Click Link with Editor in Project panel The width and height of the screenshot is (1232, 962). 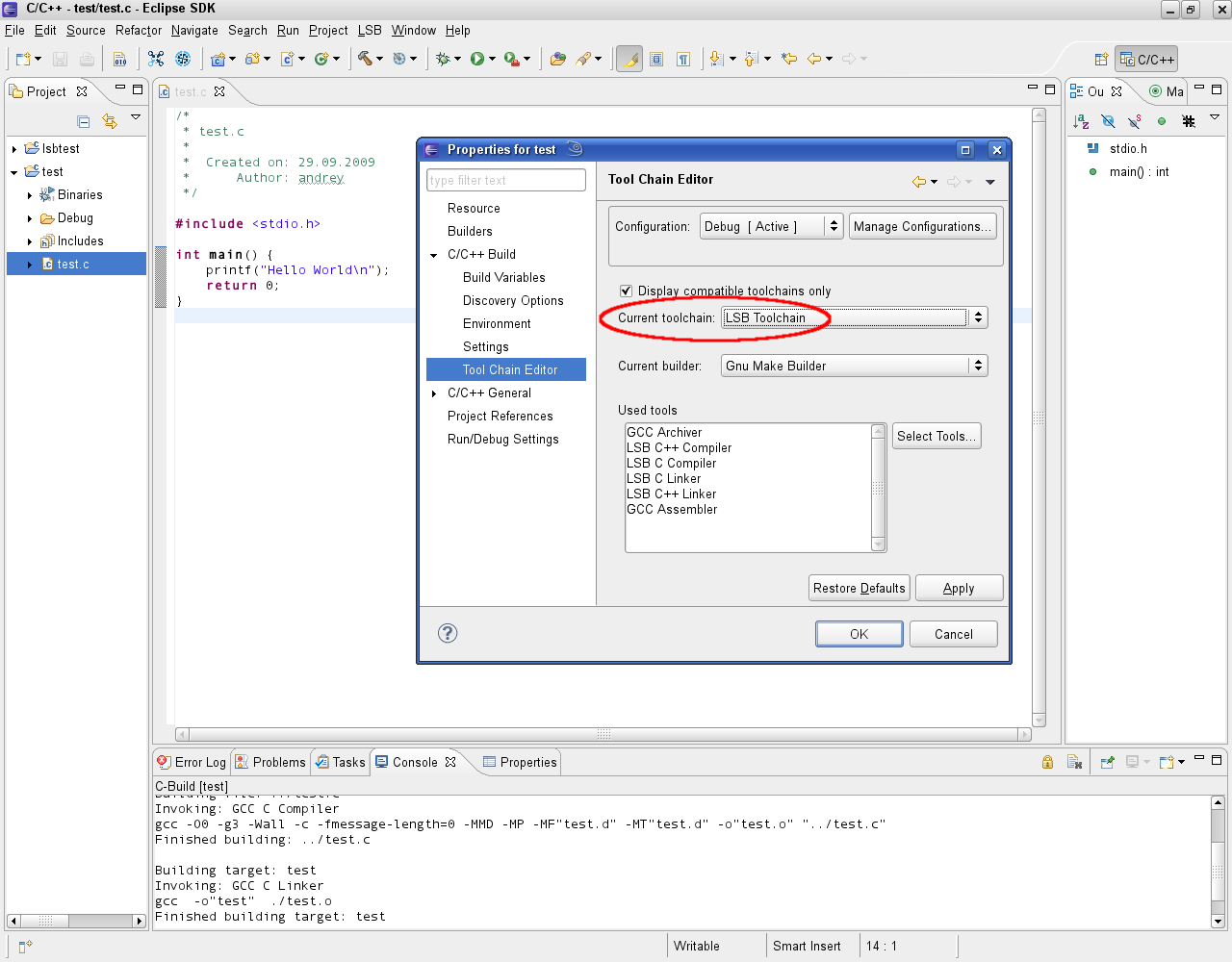tap(110, 121)
